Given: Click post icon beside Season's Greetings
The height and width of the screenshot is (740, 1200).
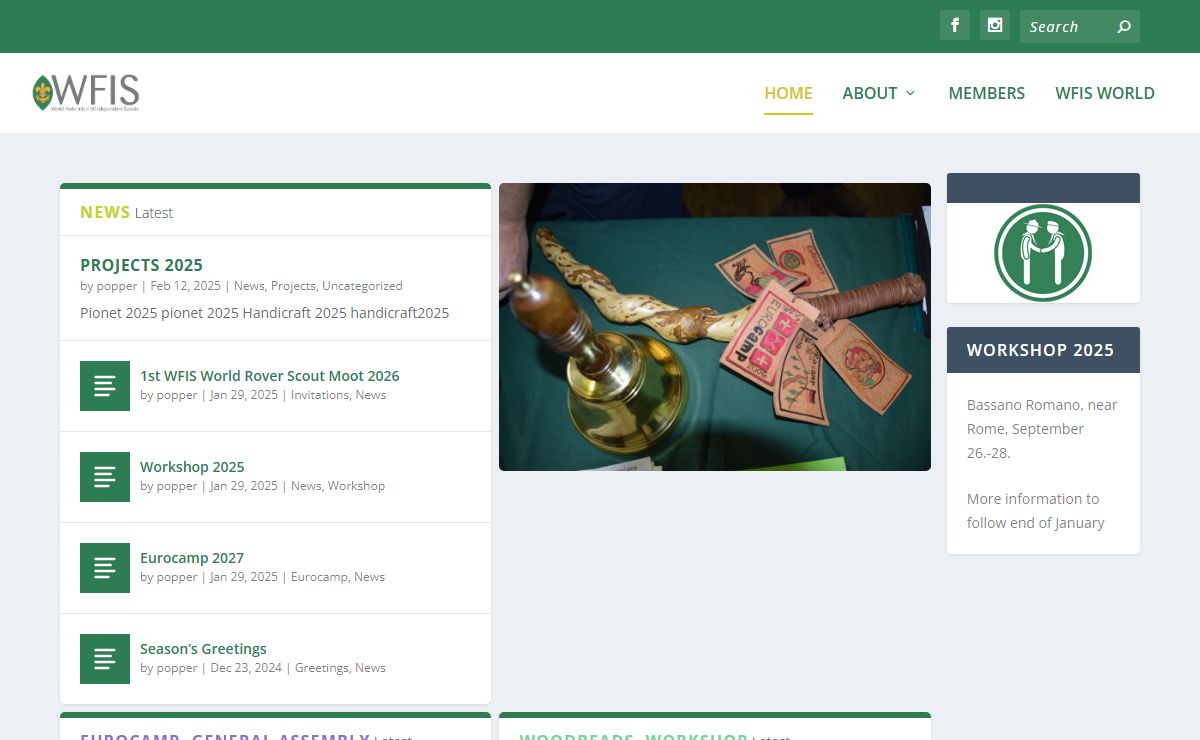Looking at the screenshot, I should click(105, 659).
